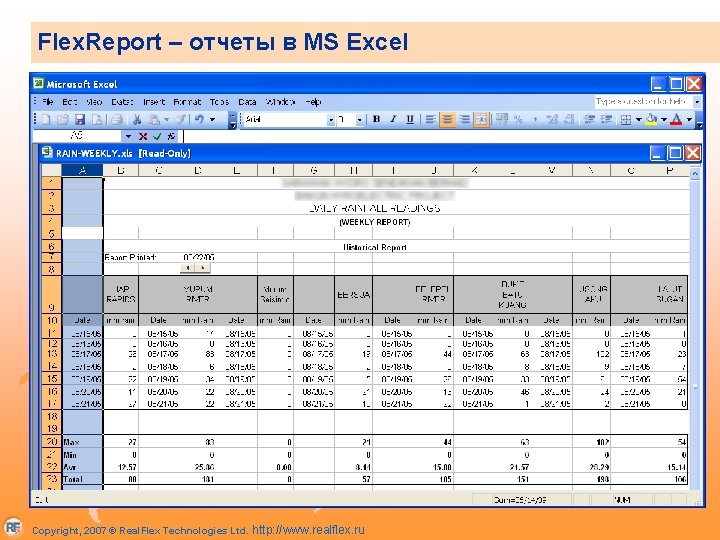The image size is (720, 540).
Task: Select column A header
Action: click(82, 170)
